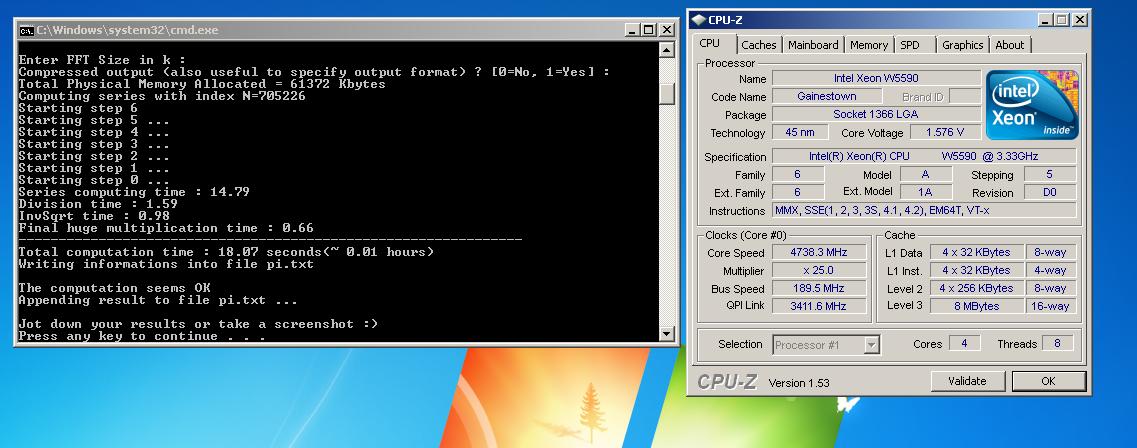Click the cmd.exe title bar icon
The height and width of the screenshot is (448, 1137).
26,30
